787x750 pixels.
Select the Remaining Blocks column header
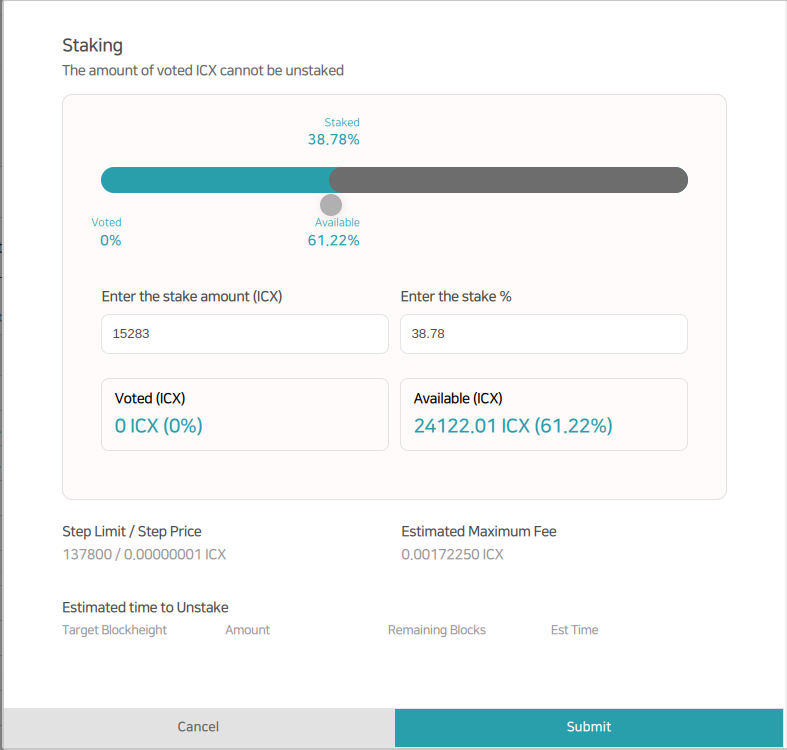[436, 630]
